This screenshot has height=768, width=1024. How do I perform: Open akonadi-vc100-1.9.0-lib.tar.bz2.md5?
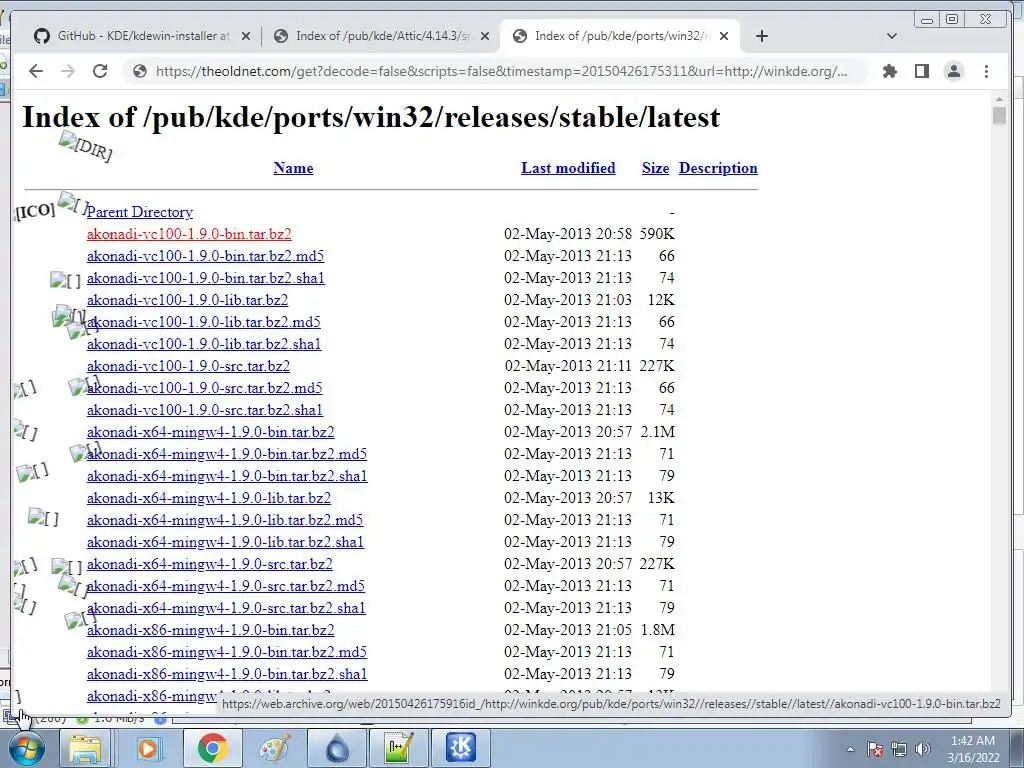(x=204, y=322)
